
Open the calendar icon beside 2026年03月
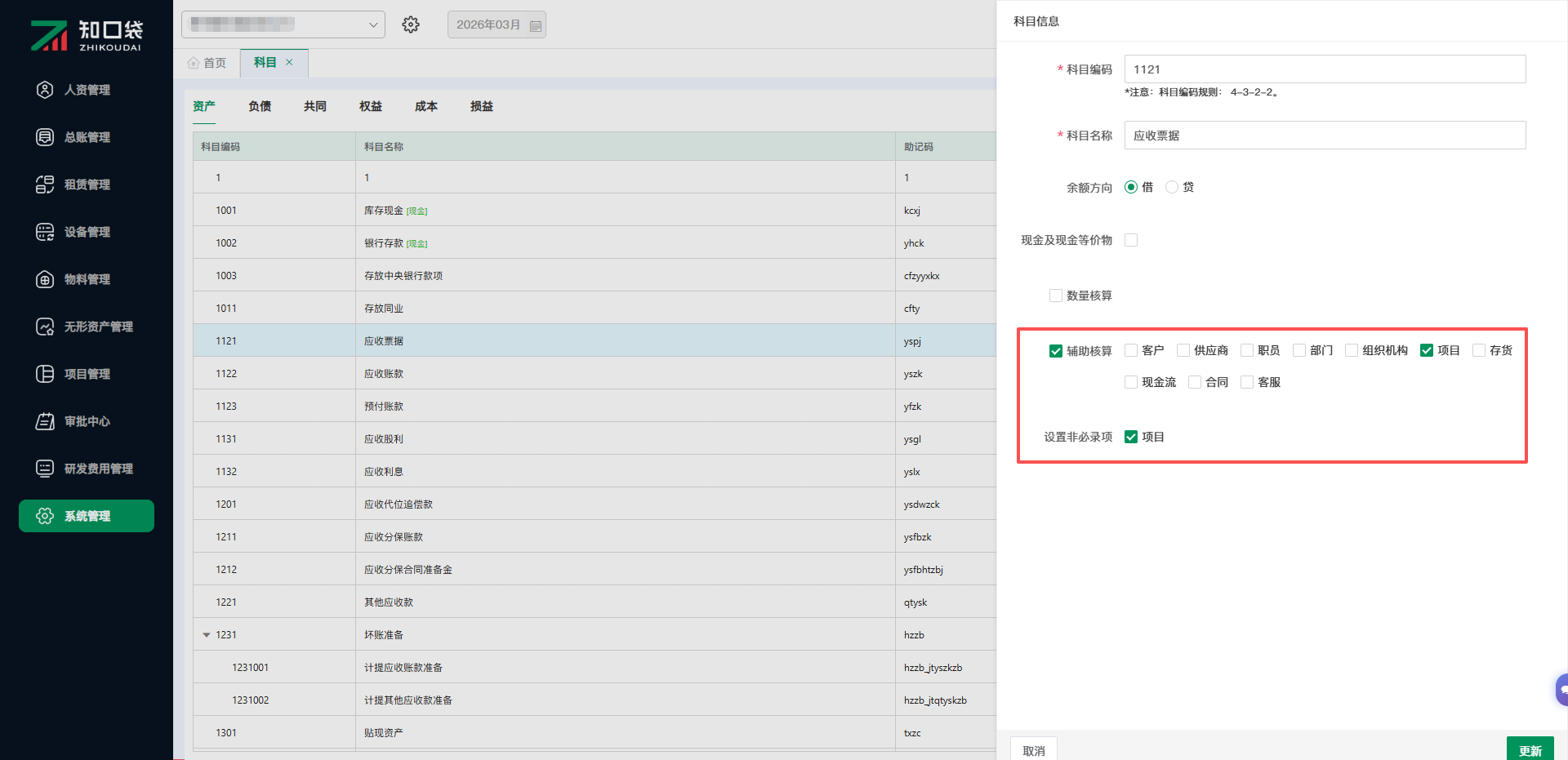click(536, 25)
